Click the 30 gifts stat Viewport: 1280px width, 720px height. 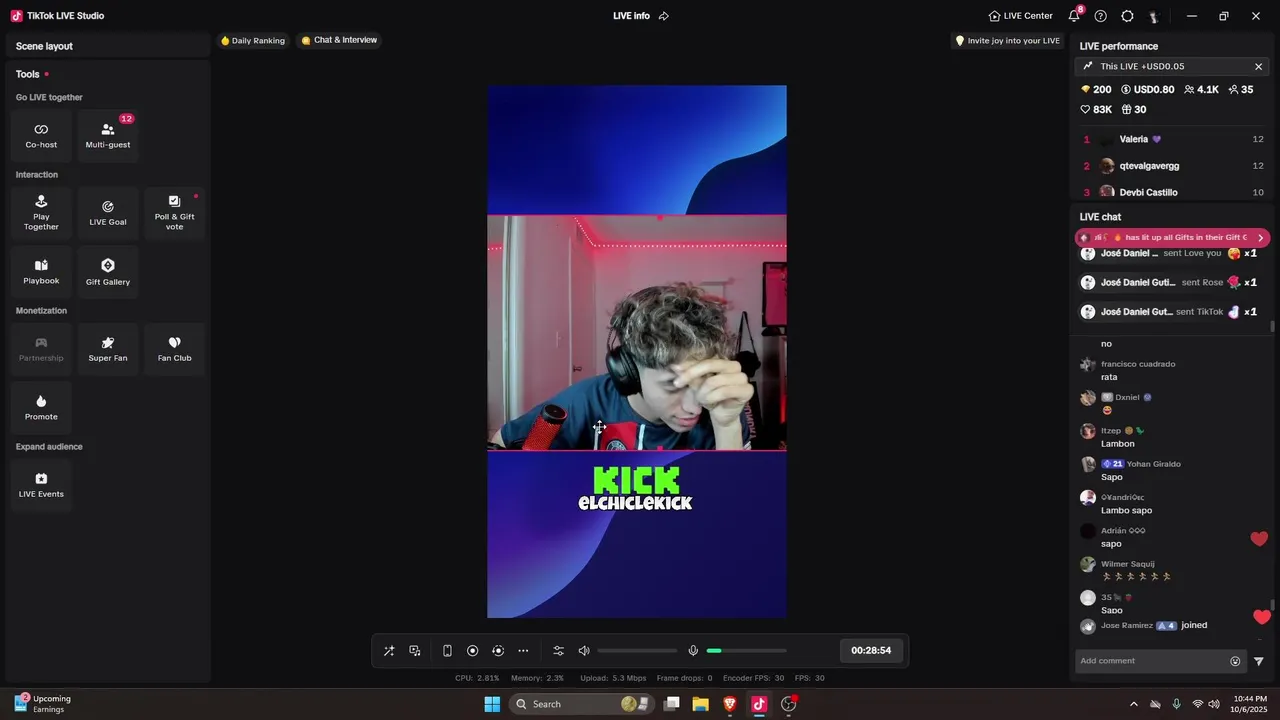[1134, 109]
